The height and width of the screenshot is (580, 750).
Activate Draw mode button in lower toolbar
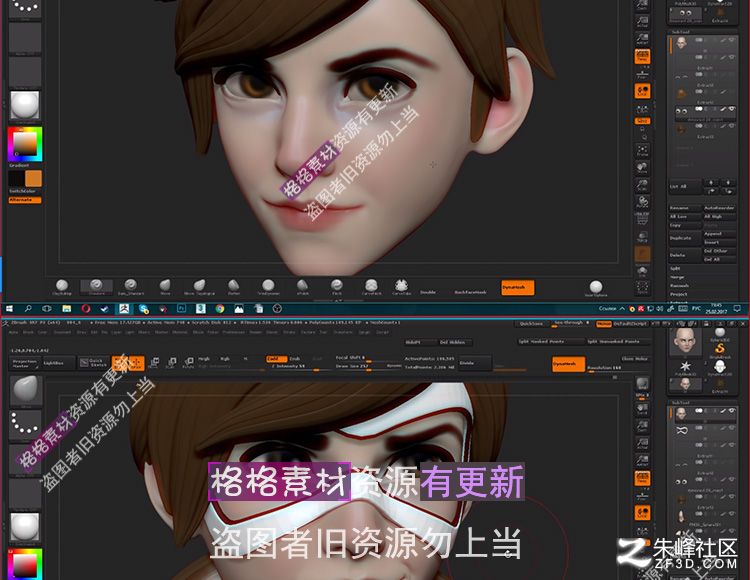point(136,363)
